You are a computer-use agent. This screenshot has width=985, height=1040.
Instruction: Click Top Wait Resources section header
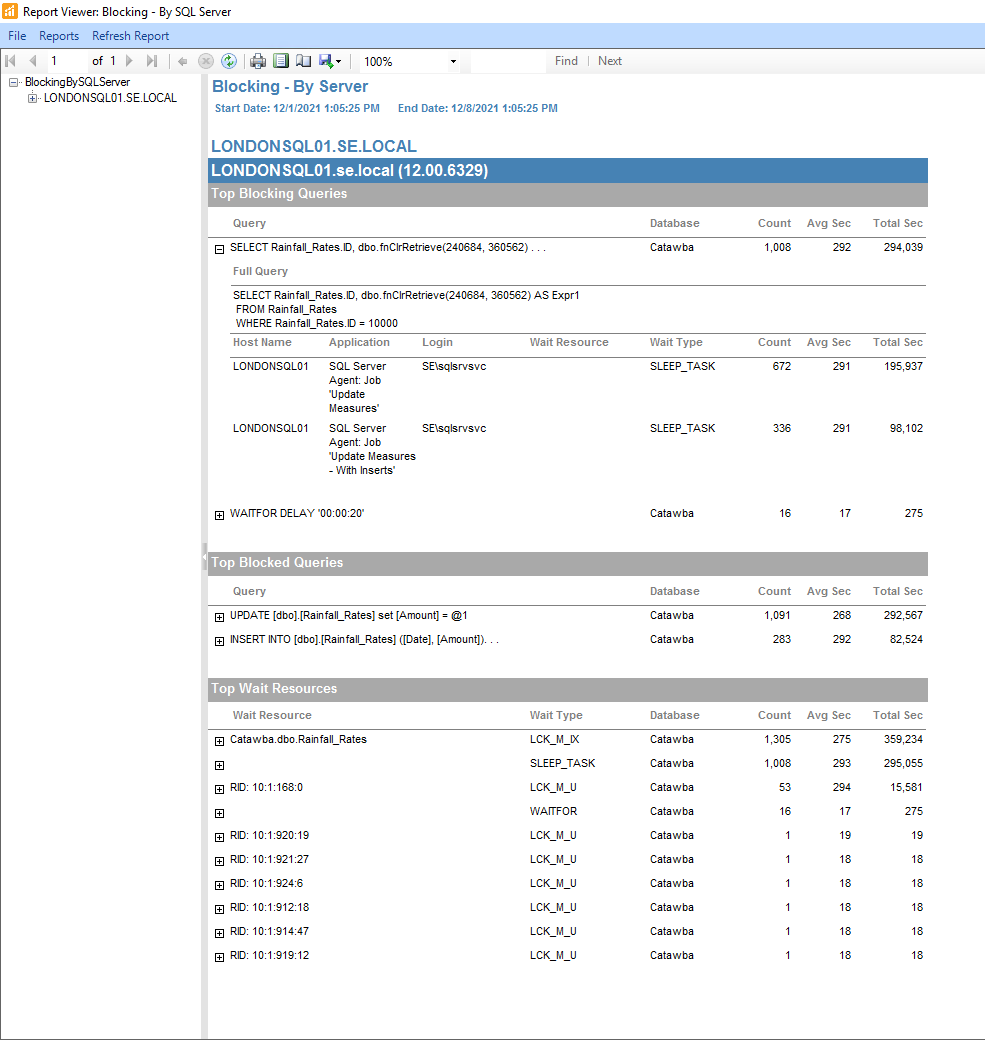pyautogui.click(x=568, y=689)
